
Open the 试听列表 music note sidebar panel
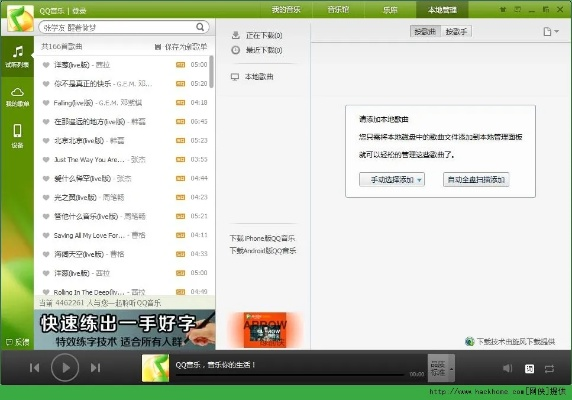point(17,56)
